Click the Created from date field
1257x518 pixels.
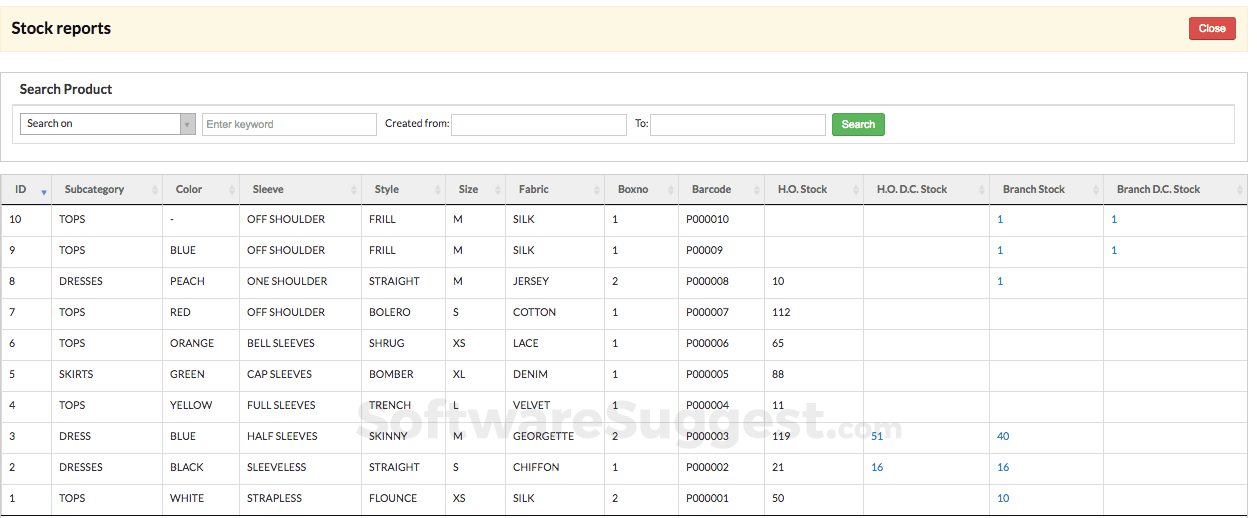tap(539, 124)
